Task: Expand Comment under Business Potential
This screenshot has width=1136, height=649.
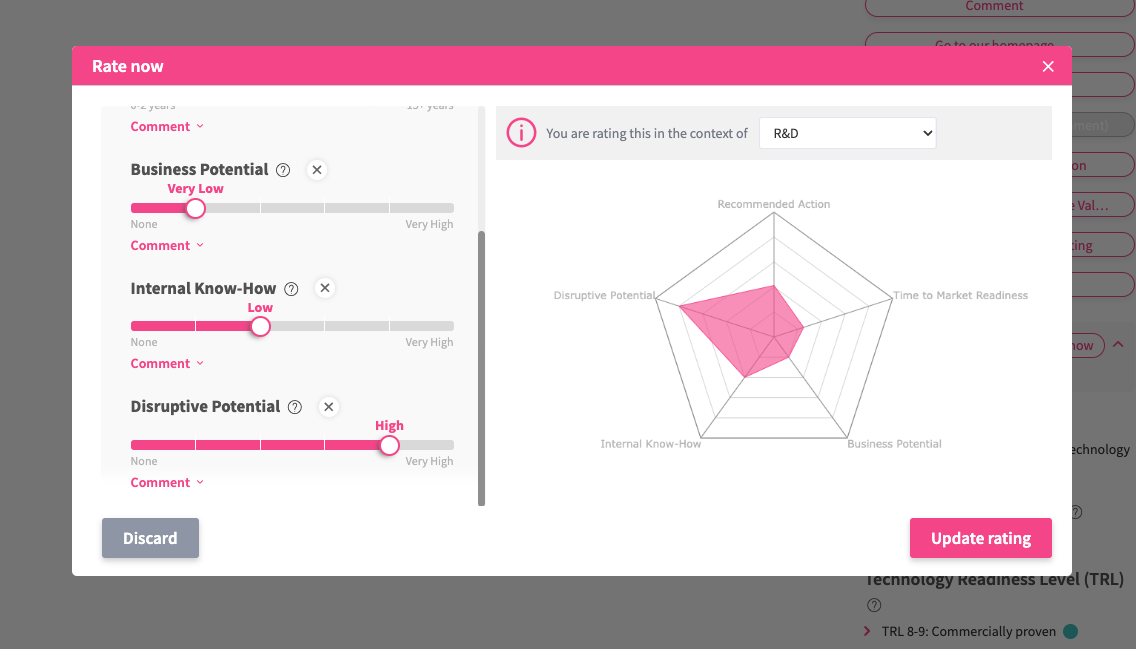Action: (x=167, y=245)
